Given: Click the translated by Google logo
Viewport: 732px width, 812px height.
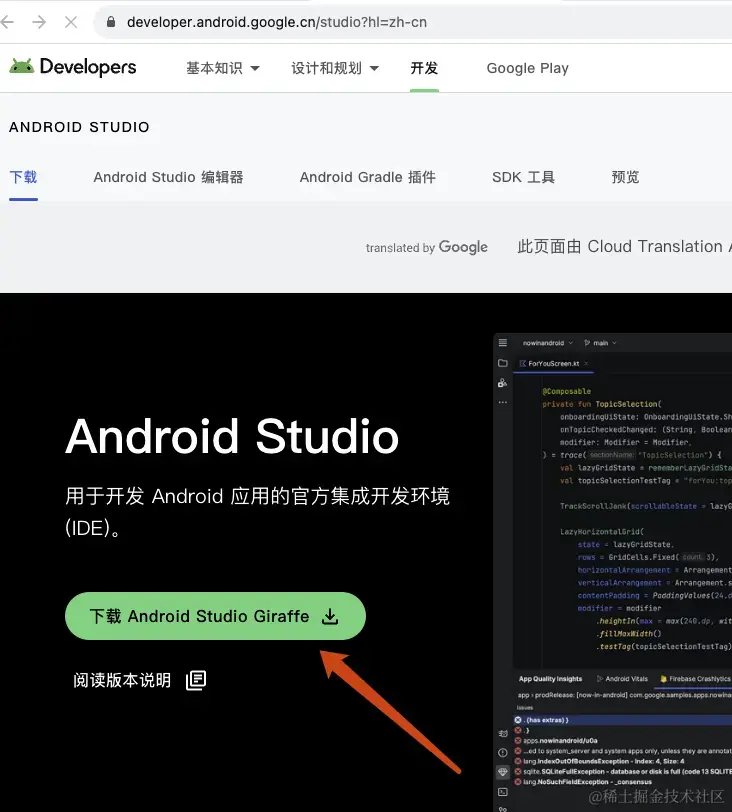Looking at the screenshot, I should (x=427, y=247).
